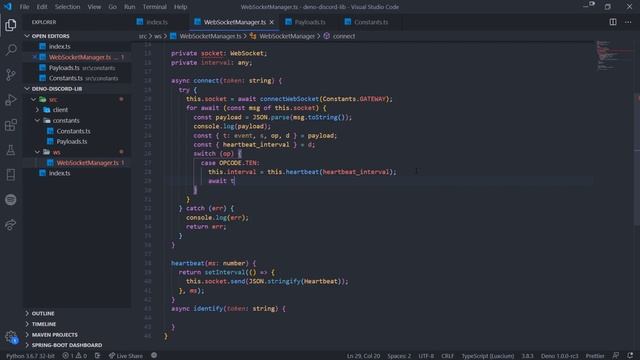Click Live Share in the status bar

click(126, 356)
